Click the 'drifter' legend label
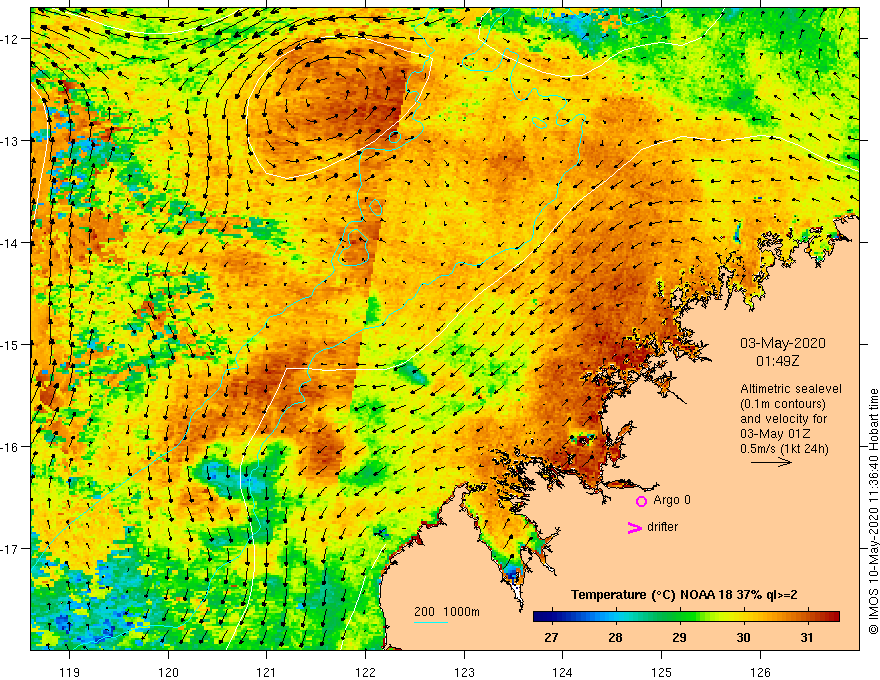The image size is (880, 680). click(x=662, y=527)
